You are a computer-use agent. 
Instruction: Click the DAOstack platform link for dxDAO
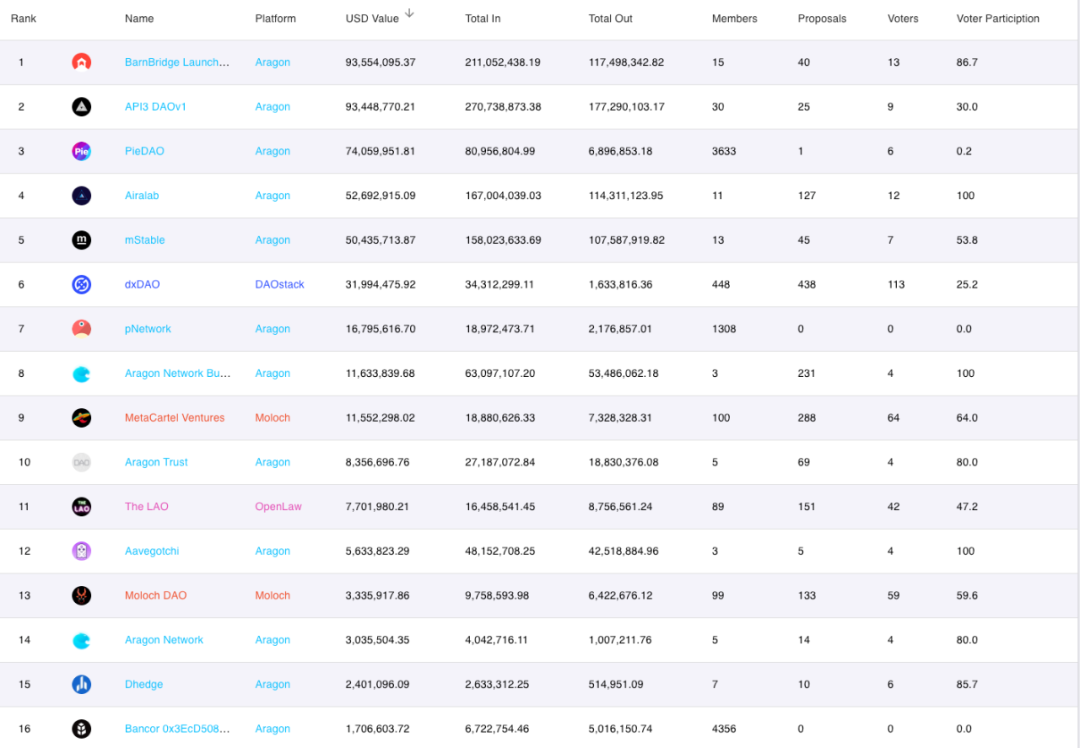coord(280,284)
